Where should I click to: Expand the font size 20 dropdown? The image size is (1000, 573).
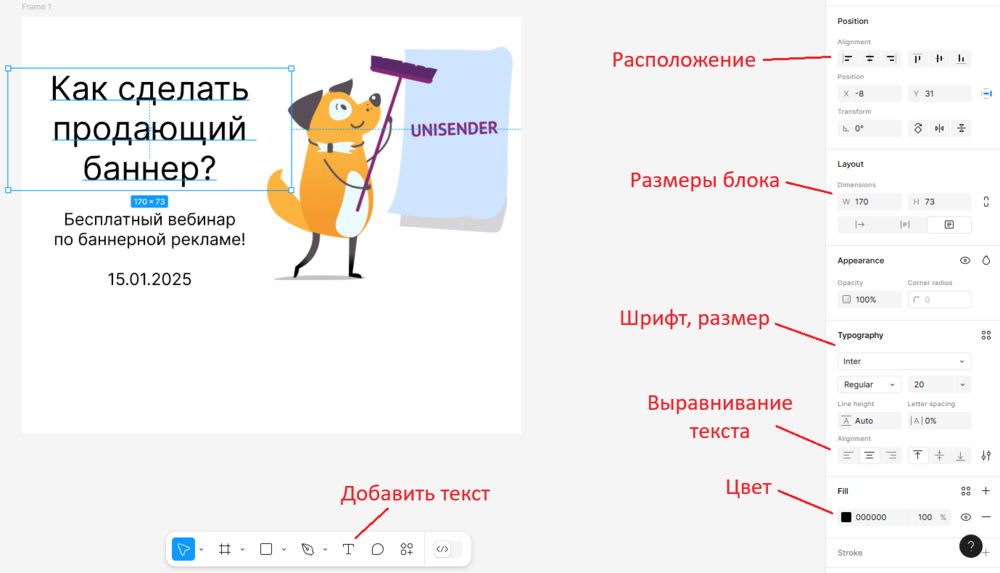click(962, 385)
